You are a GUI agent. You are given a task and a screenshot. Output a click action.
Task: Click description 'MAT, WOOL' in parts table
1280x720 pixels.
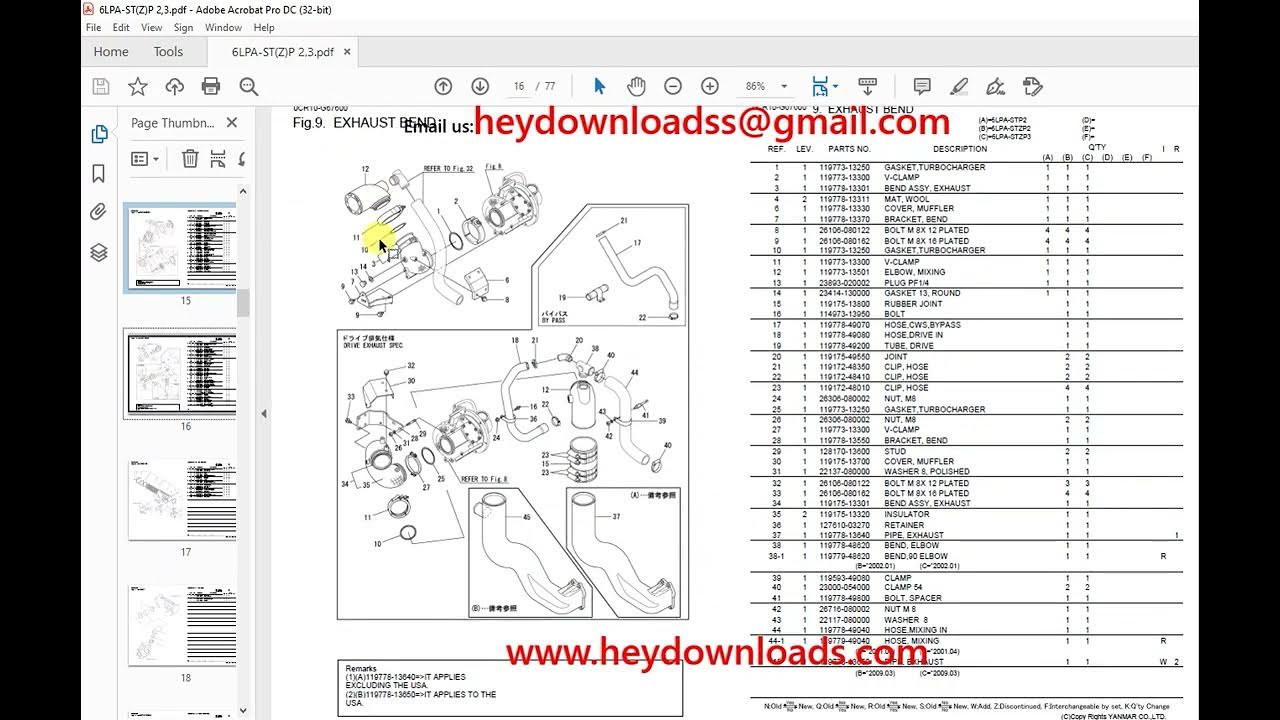(907, 199)
